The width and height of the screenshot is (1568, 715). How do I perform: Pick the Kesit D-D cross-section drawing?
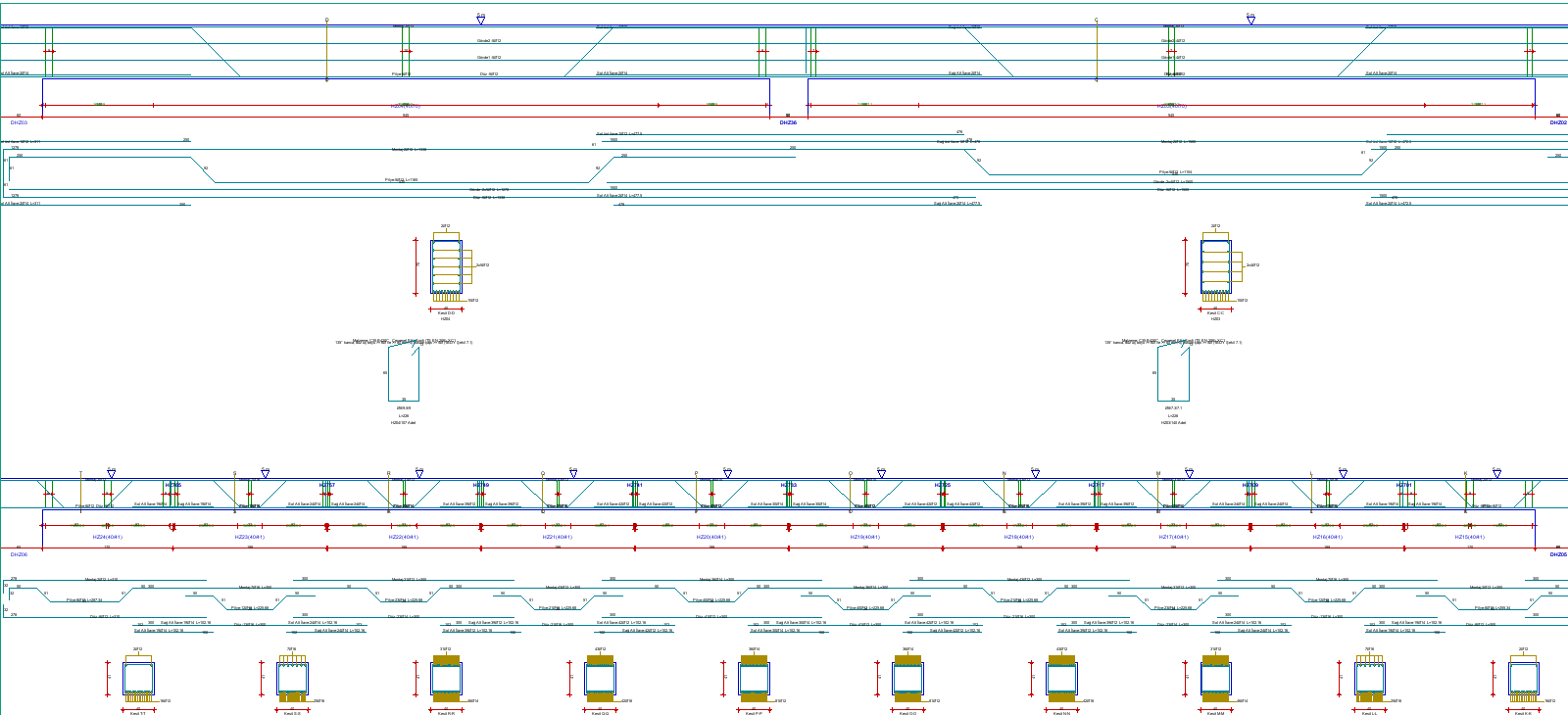[446, 266]
